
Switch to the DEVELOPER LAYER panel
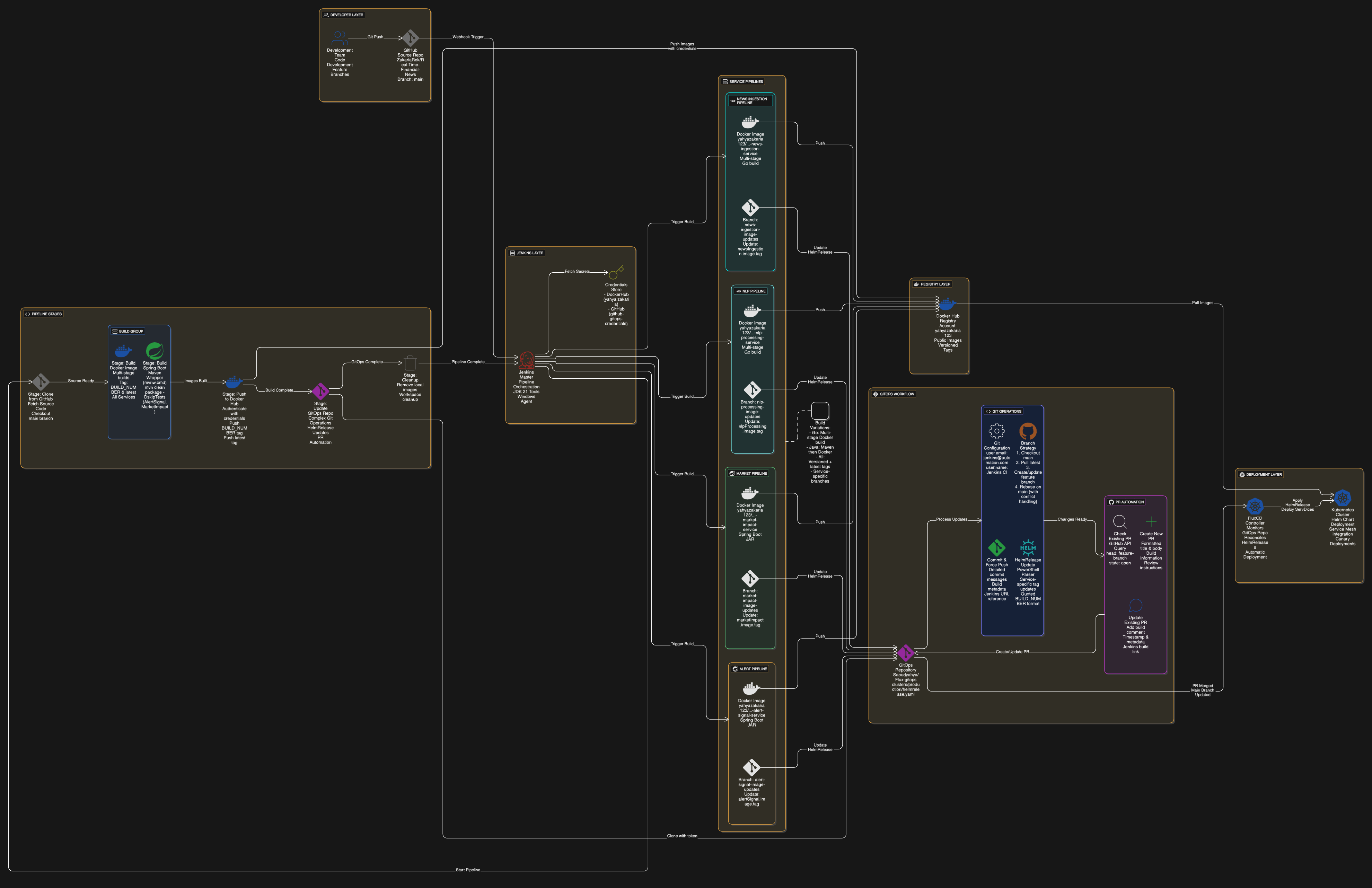[344, 15]
